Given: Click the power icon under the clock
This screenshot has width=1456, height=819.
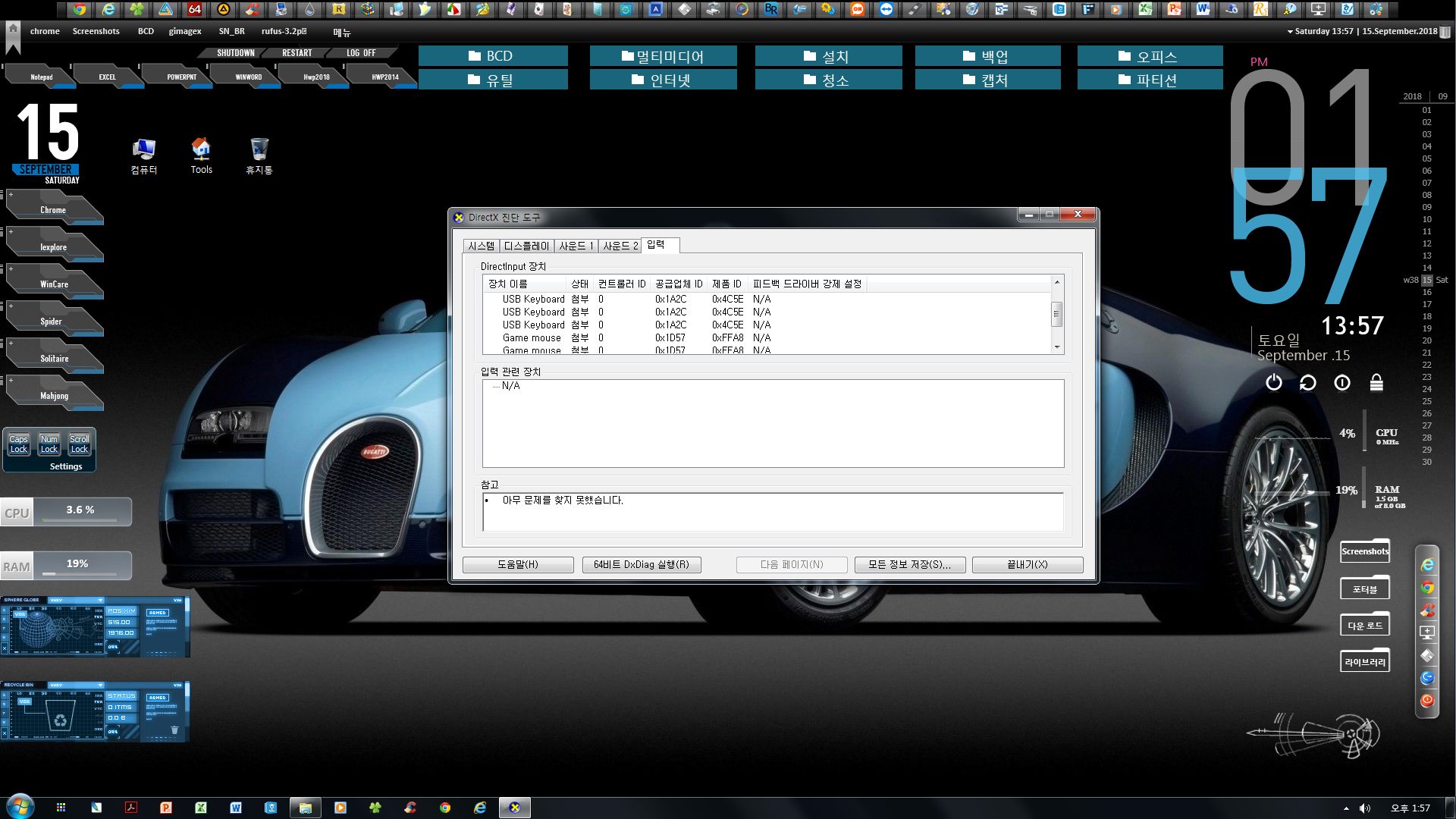Looking at the screenshot, I should tap(1274, 382).
